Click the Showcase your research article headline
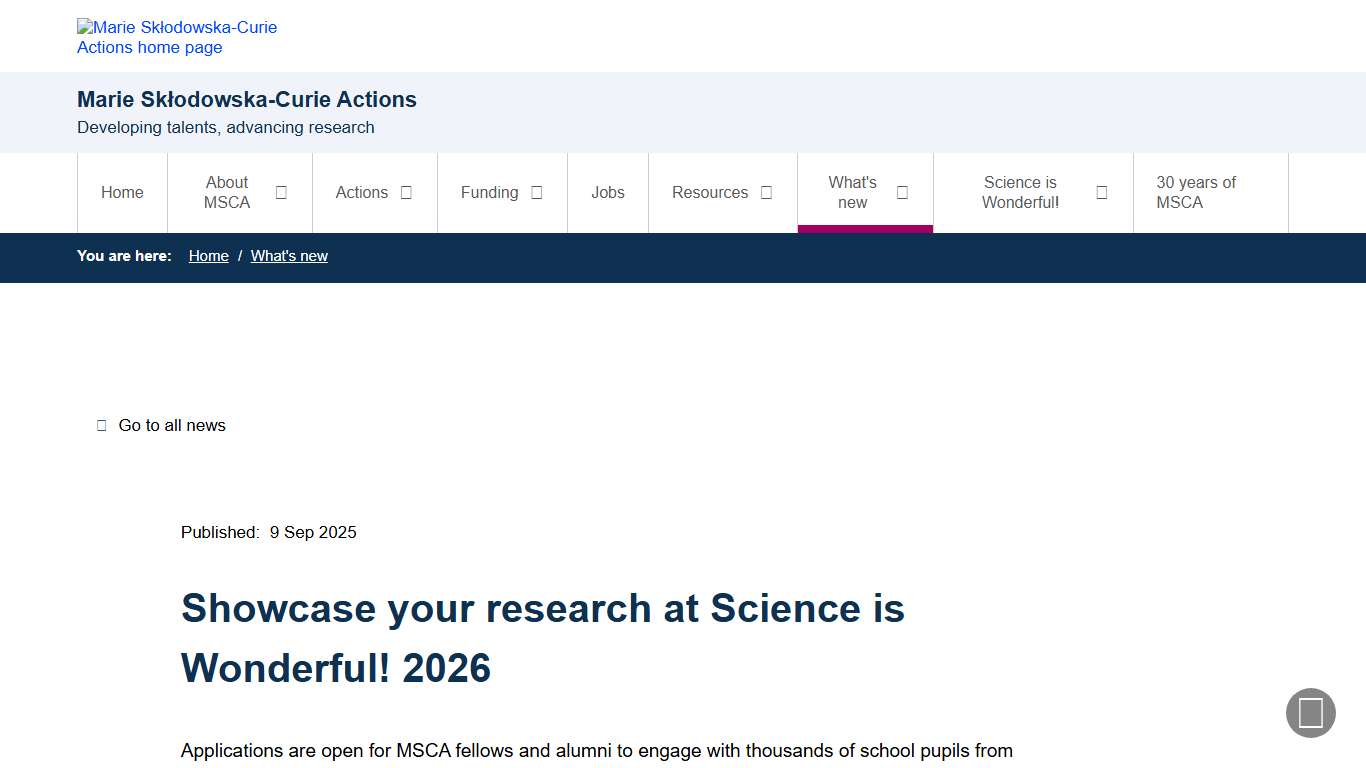The height and width of the screenshot is (768, 1366). pos(542,637)
